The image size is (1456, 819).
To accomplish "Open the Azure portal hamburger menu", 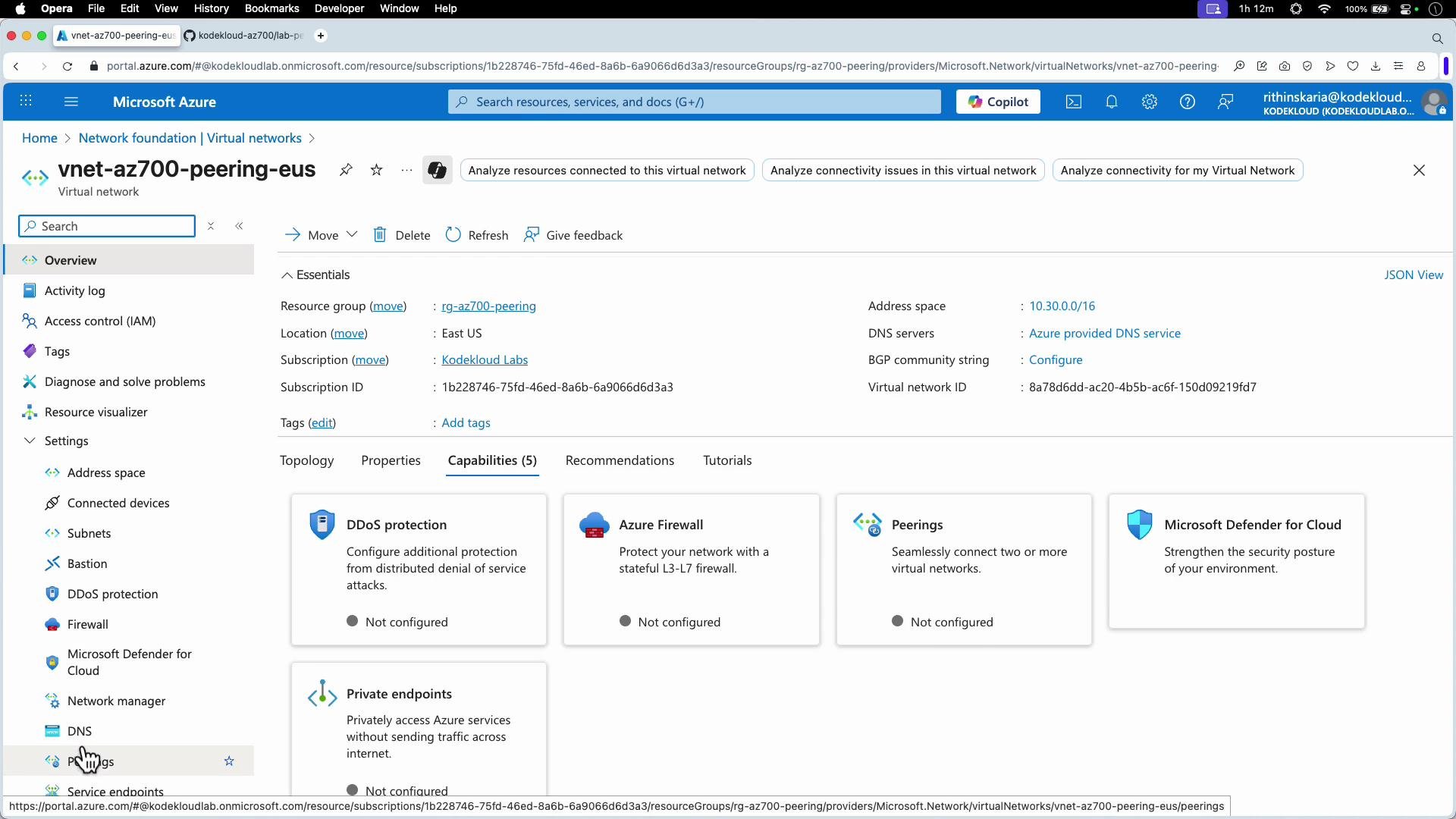I will click(71, 102).
